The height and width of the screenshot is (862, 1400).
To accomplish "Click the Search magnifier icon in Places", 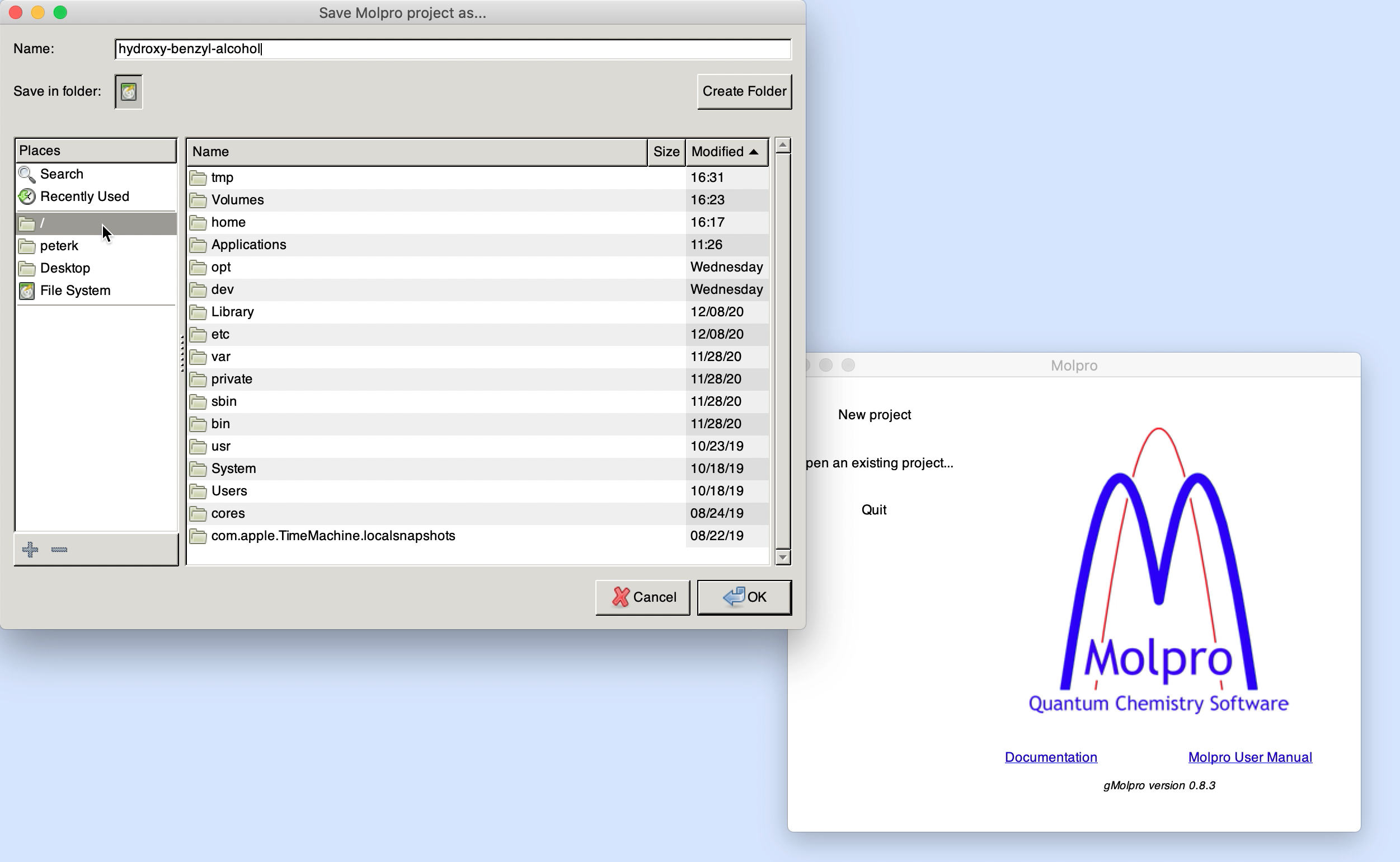I will coord(26,174).
